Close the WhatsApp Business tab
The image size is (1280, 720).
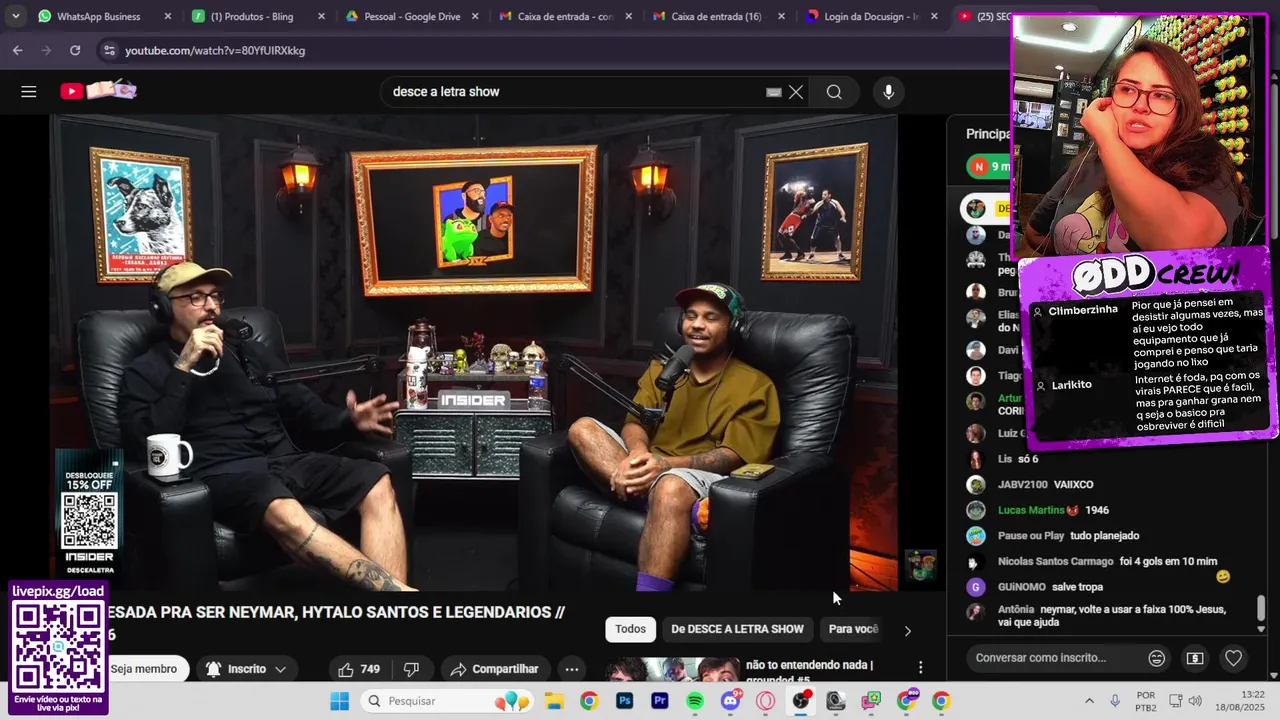pyautogui.click(x=167, y=17)
